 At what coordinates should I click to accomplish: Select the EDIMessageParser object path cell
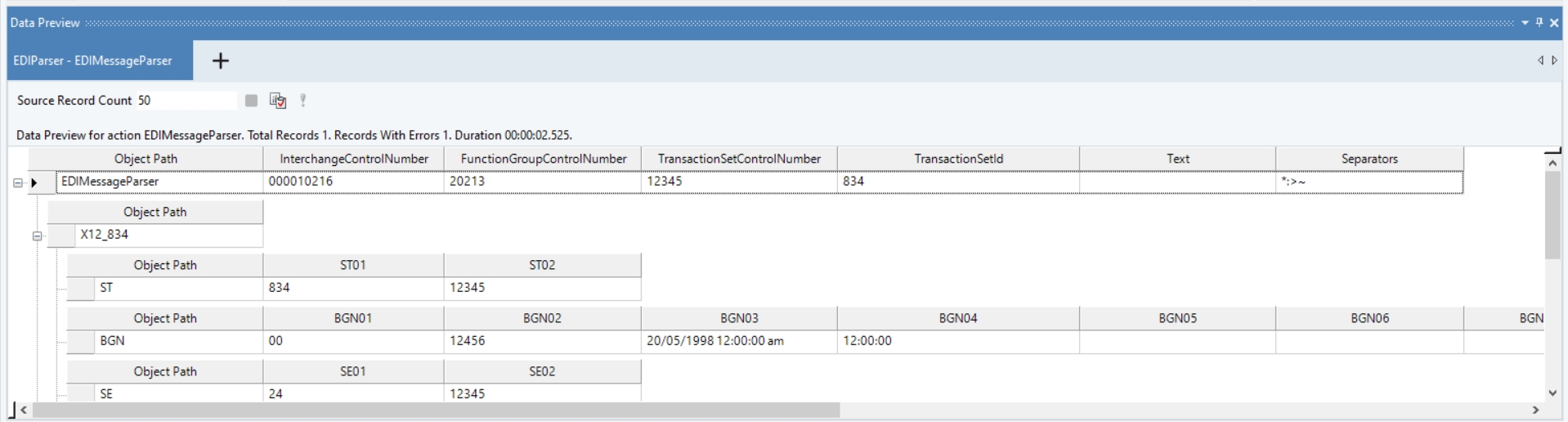point(159,182)
